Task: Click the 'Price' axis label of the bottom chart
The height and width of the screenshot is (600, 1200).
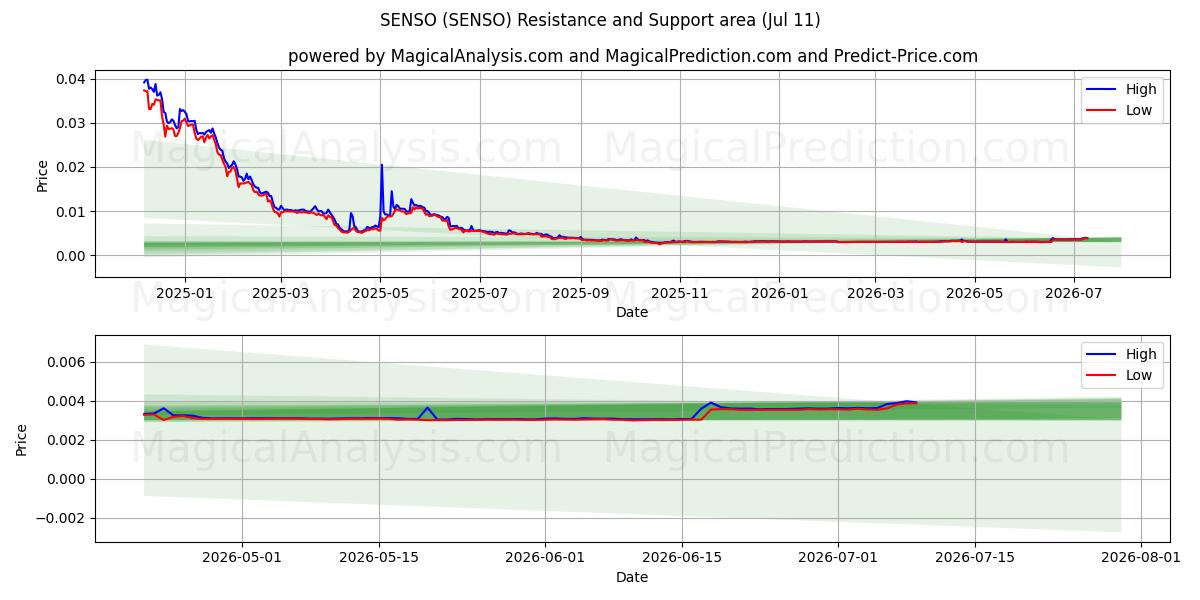Action: pyautogui.click(x=23, y=439)
